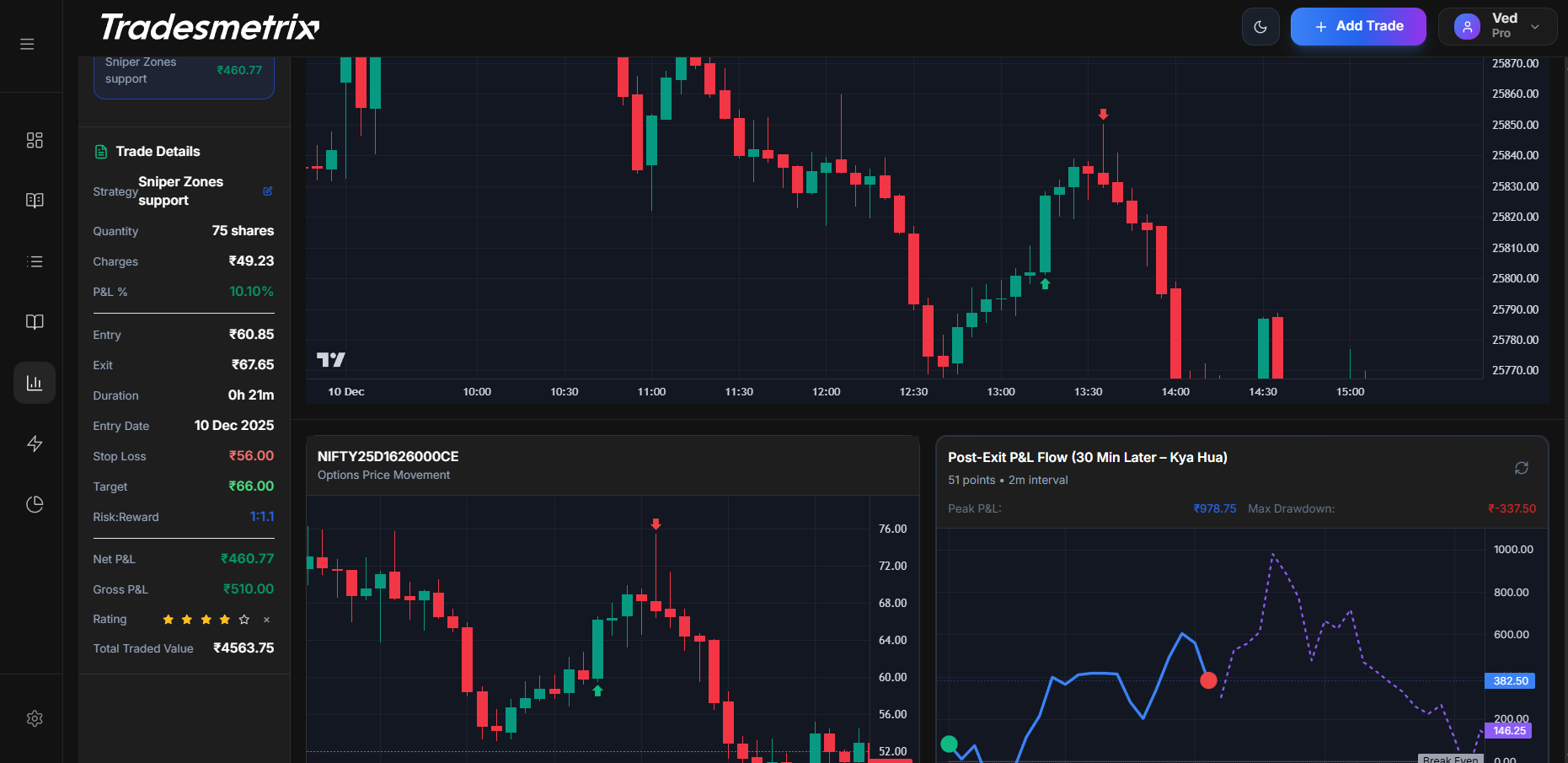Click the Gross P&L value ₹510.00
1568x763 pixels.
[x=249, y=589]
